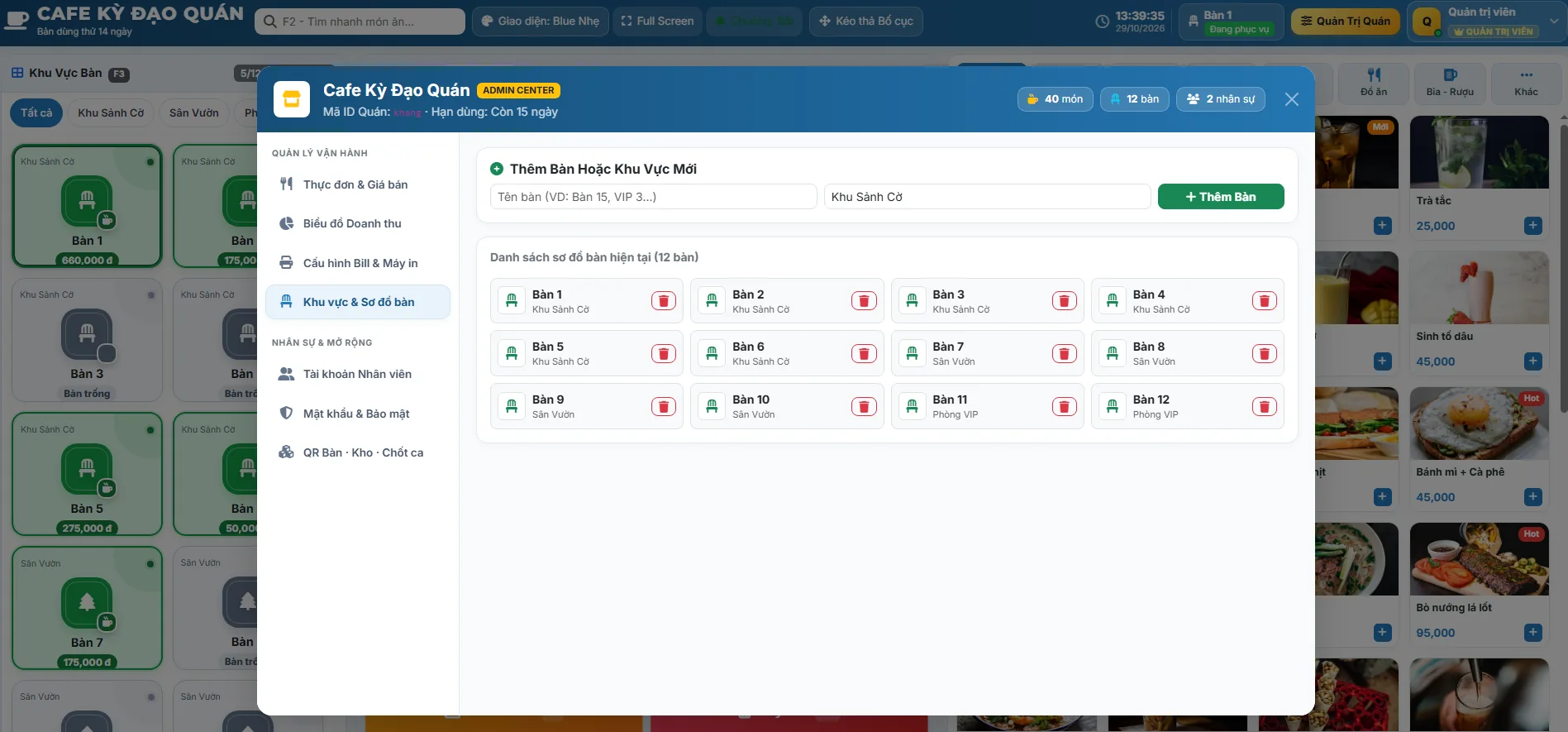Open Thực đơn & Giá bán section
This screenshot has width=1568, height=732.
(x=357, y=184)
